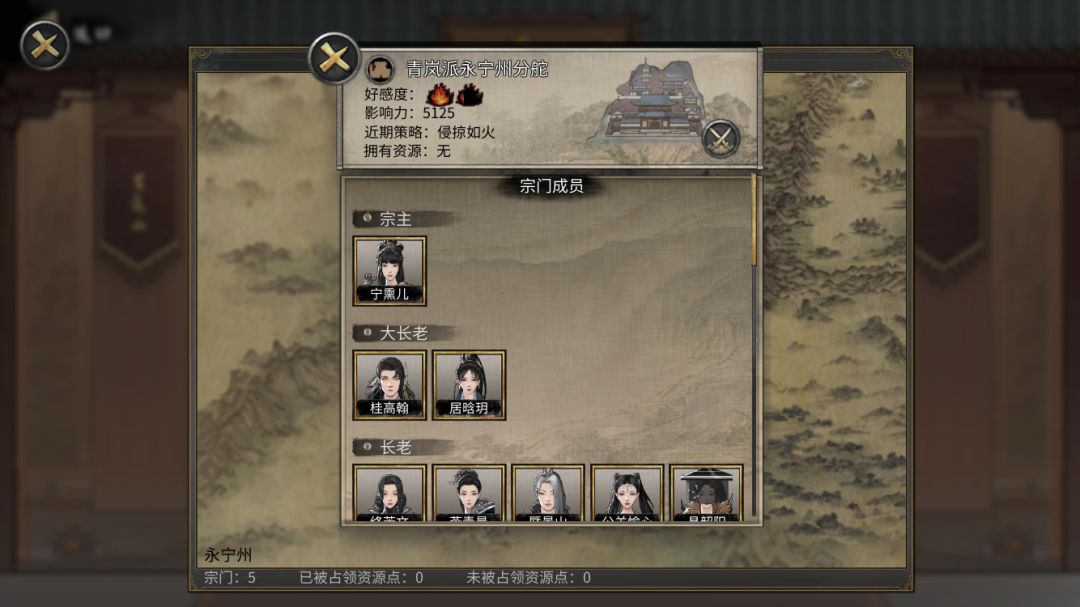Select grand elder 居晗玥's portrait
Viewport: 1080px width, 607px height.
click(x=469, y=385)
